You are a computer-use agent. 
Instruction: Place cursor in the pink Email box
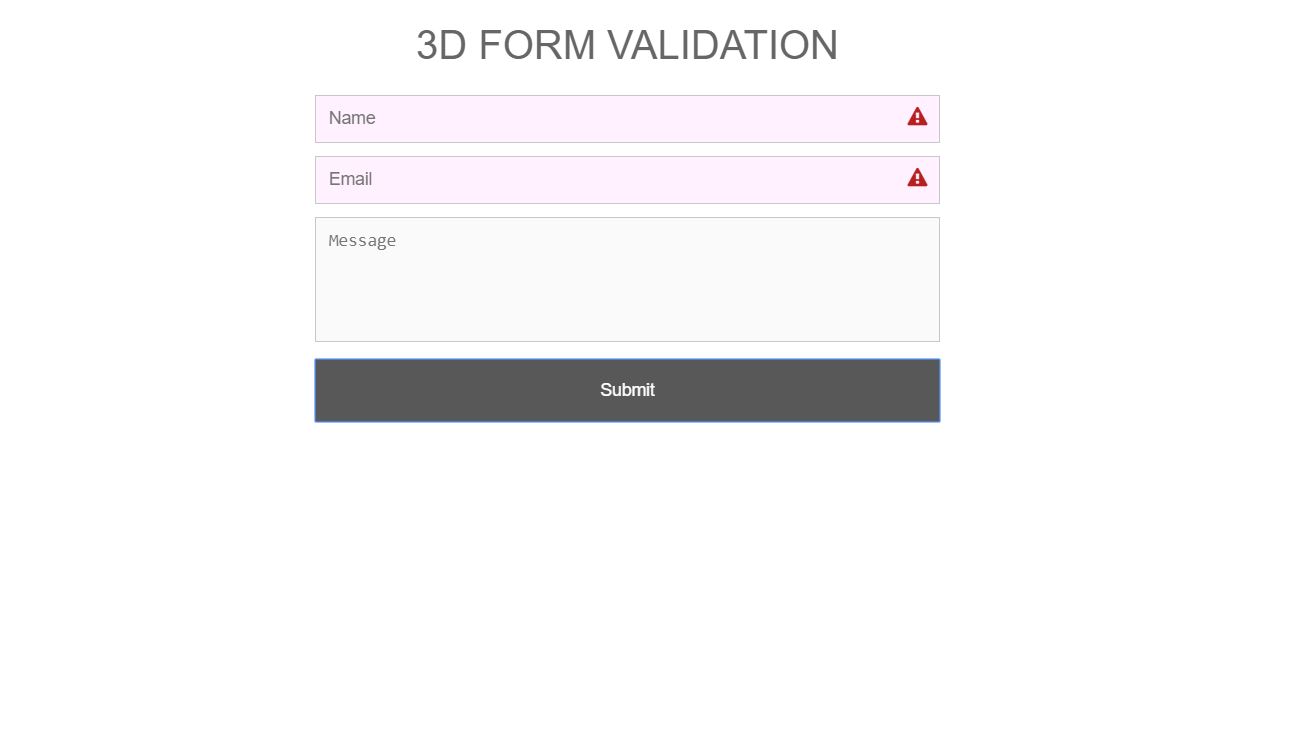(627, 180)
